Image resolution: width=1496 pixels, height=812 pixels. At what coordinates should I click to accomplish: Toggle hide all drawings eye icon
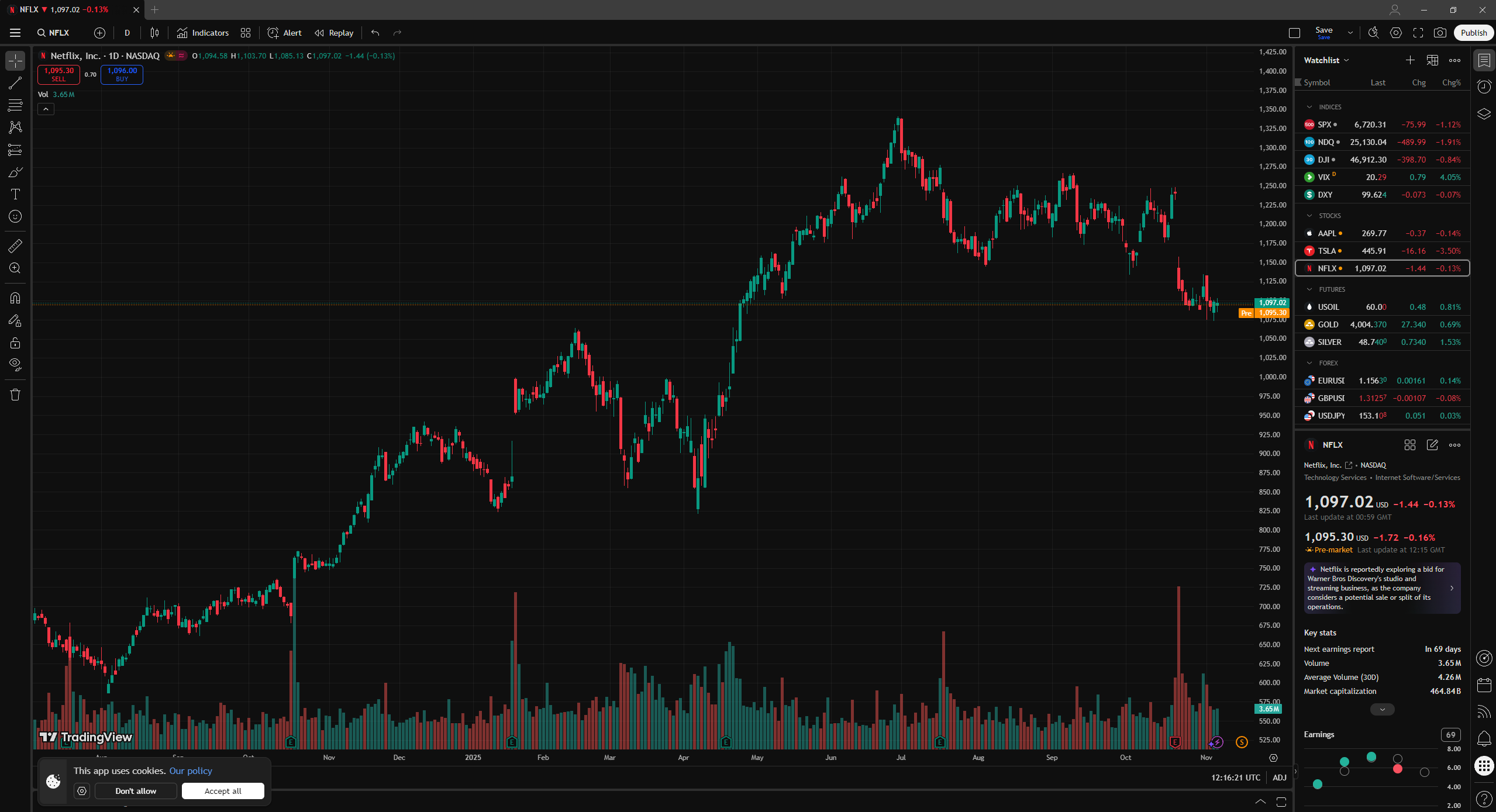[15, 365]
